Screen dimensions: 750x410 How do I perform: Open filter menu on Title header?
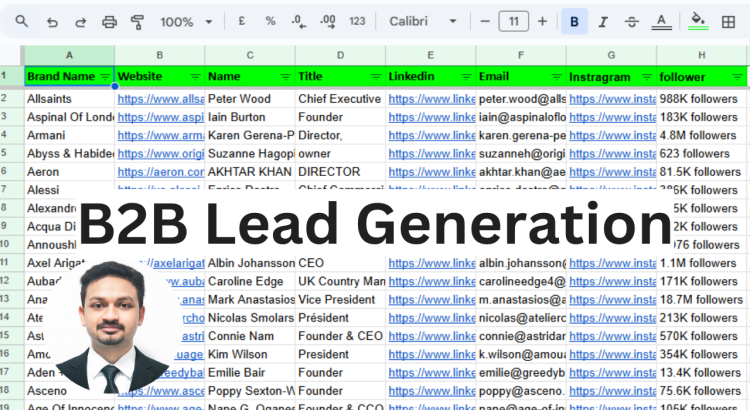[x=376, y=77]
